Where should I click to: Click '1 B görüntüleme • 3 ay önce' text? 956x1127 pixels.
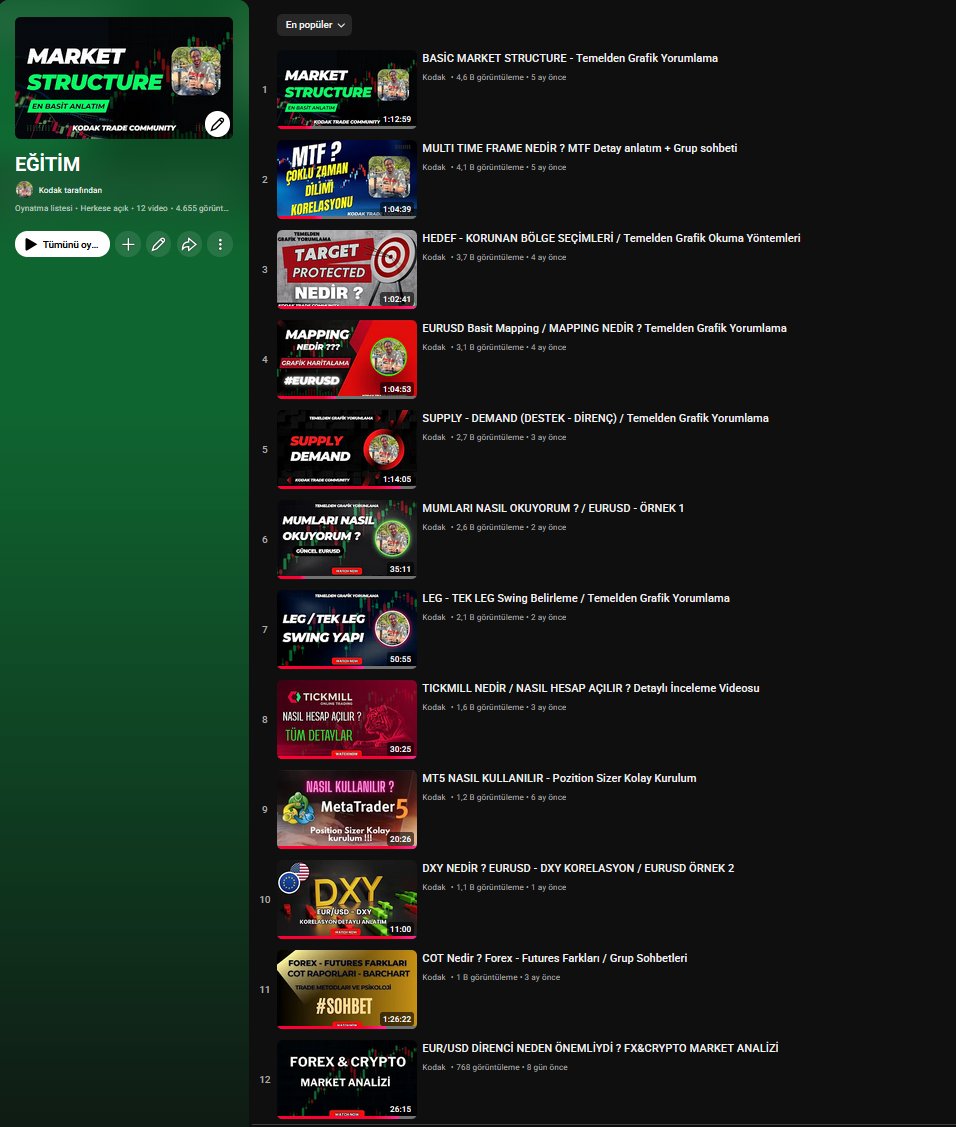[508, 978]
